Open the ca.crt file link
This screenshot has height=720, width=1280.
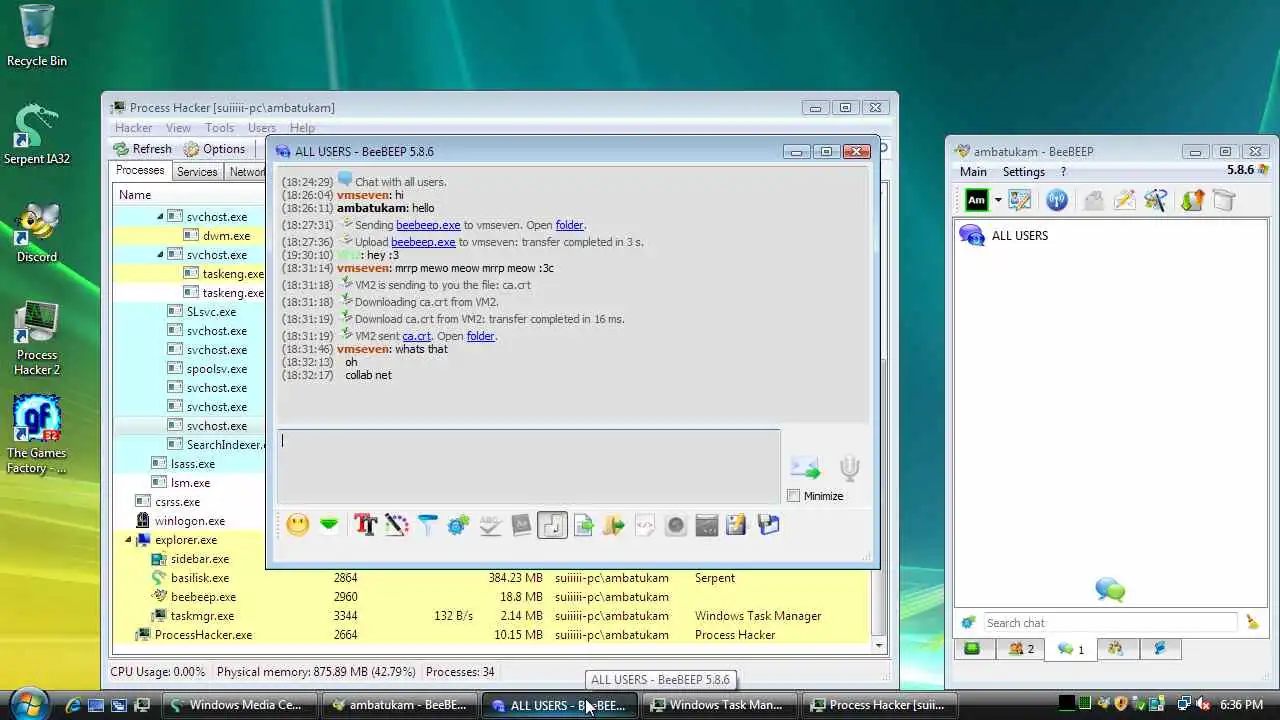click(417, 336)
